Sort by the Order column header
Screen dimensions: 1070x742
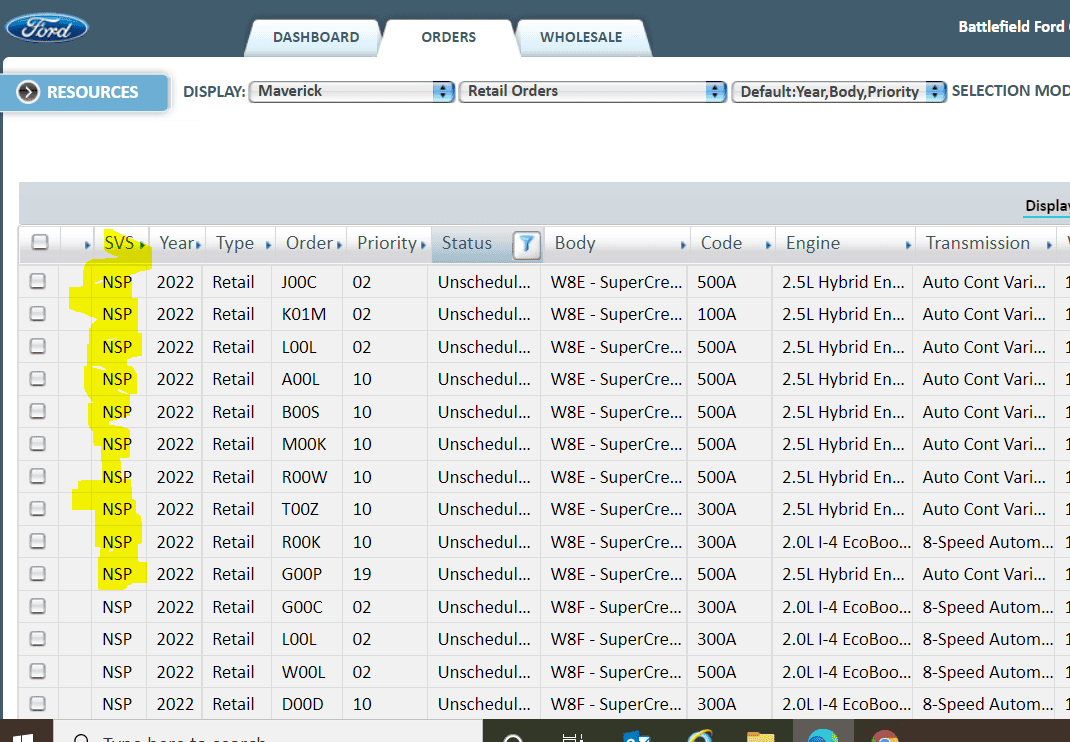(311, 244)
